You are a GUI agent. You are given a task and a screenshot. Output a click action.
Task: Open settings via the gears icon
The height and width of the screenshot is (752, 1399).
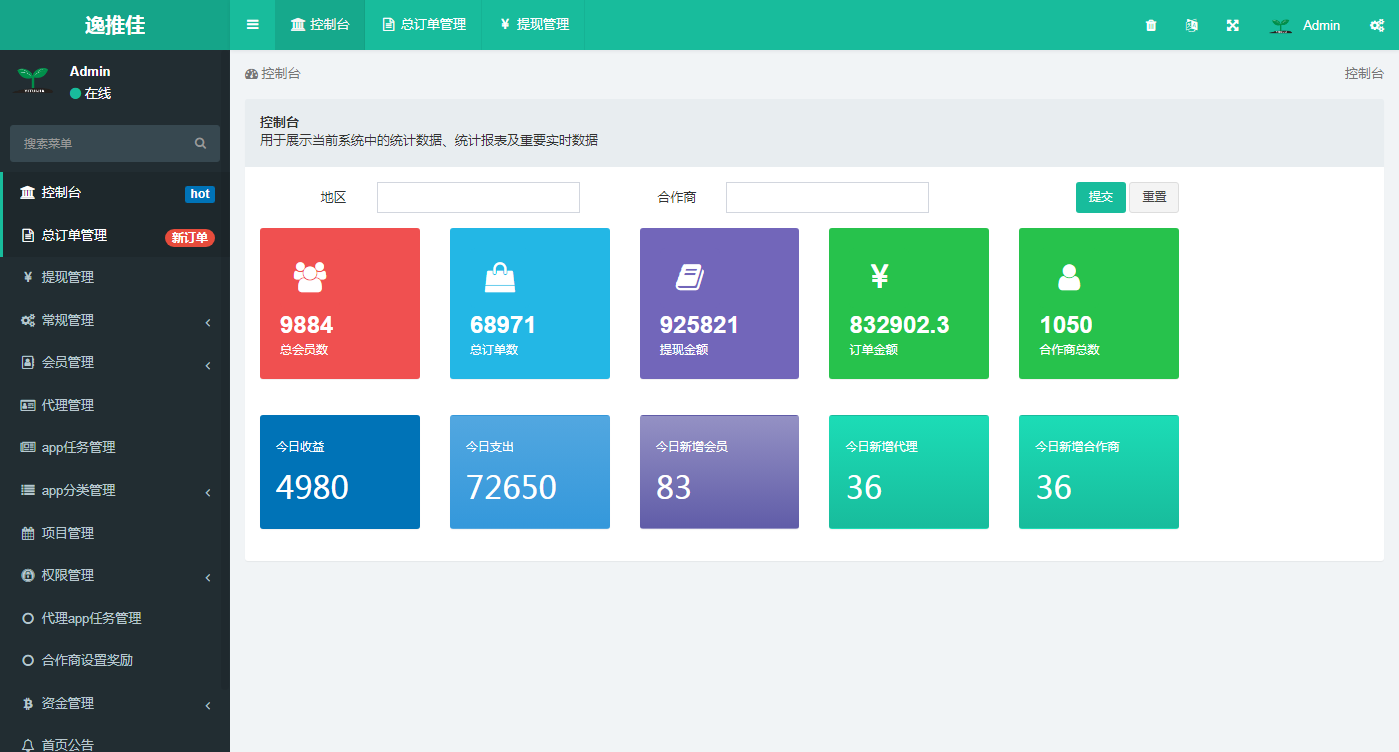click(x=1376, y=25)
